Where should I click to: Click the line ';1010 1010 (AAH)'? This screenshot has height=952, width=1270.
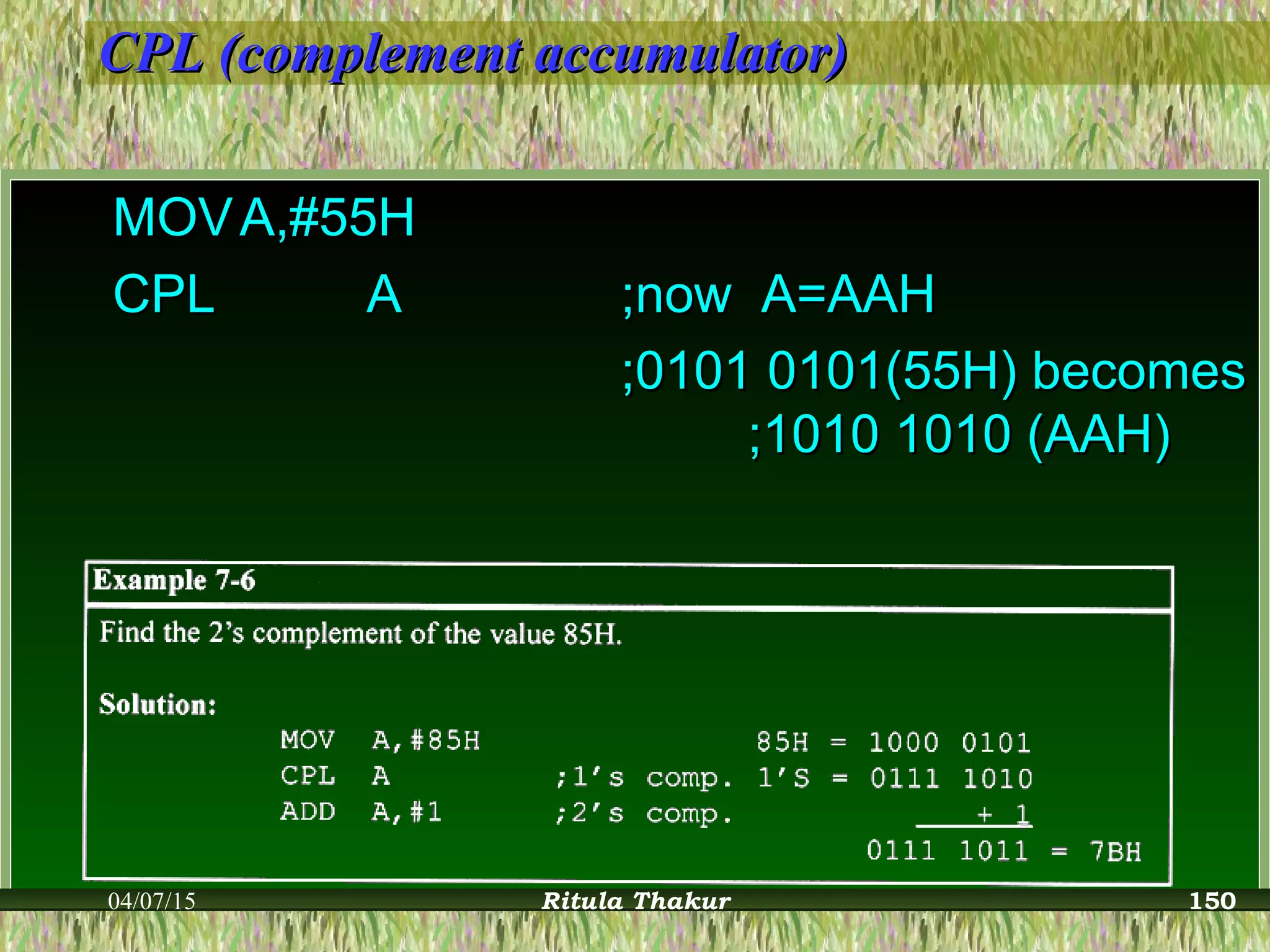coord(959,434)
